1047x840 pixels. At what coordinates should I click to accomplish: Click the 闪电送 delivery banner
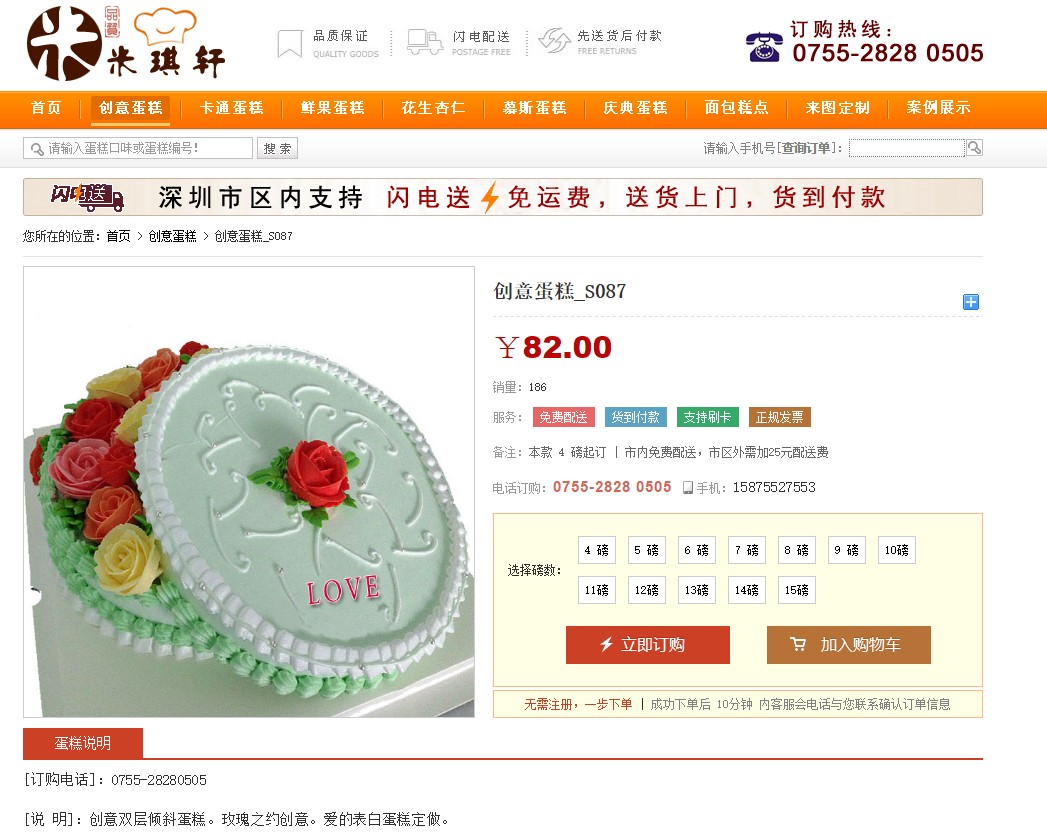pyautogui.click(x=503, y=197)
